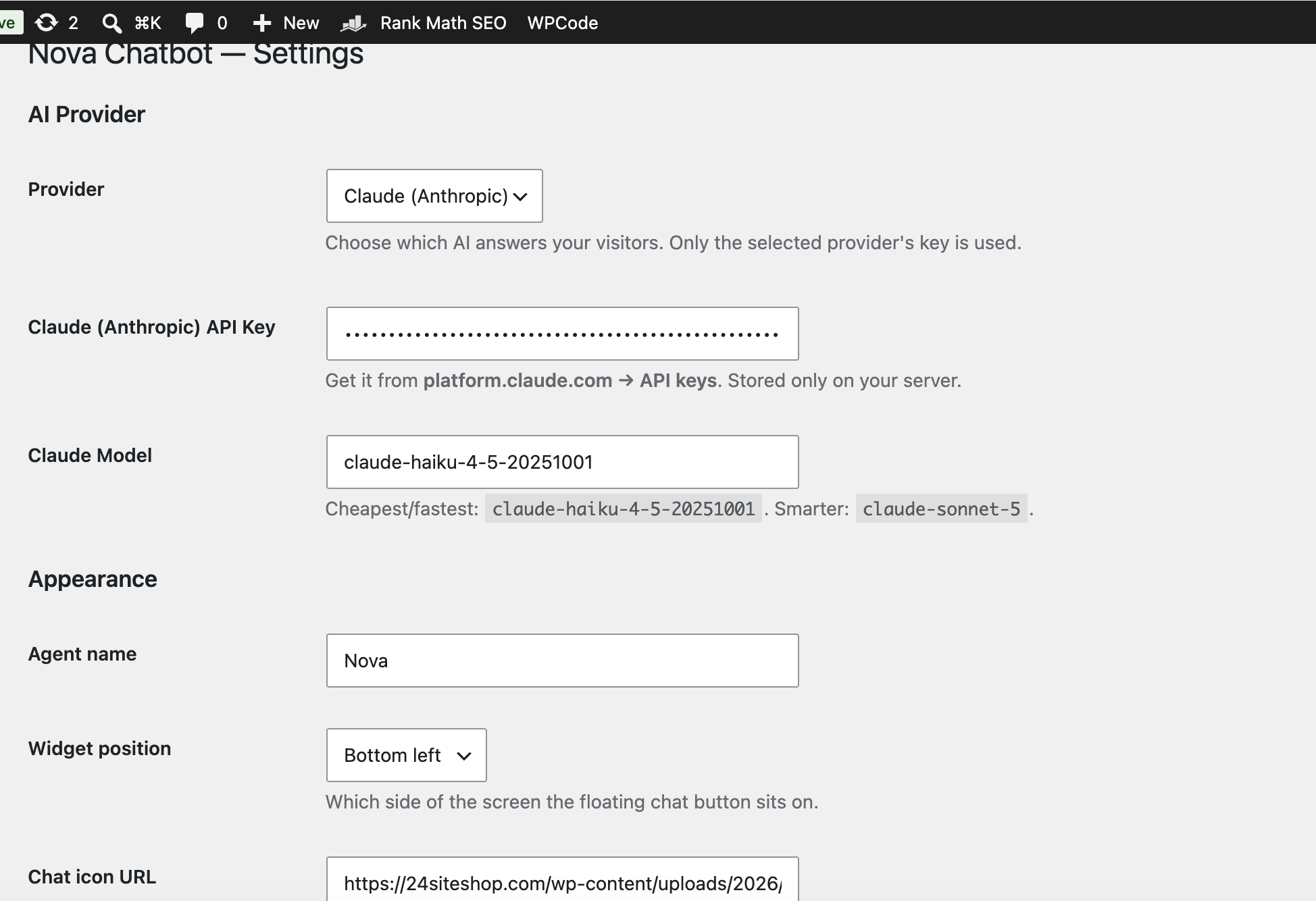Click the Chat icon URL field
The width and height of the screenshot is (1316, 901).
tap(562, 879)
